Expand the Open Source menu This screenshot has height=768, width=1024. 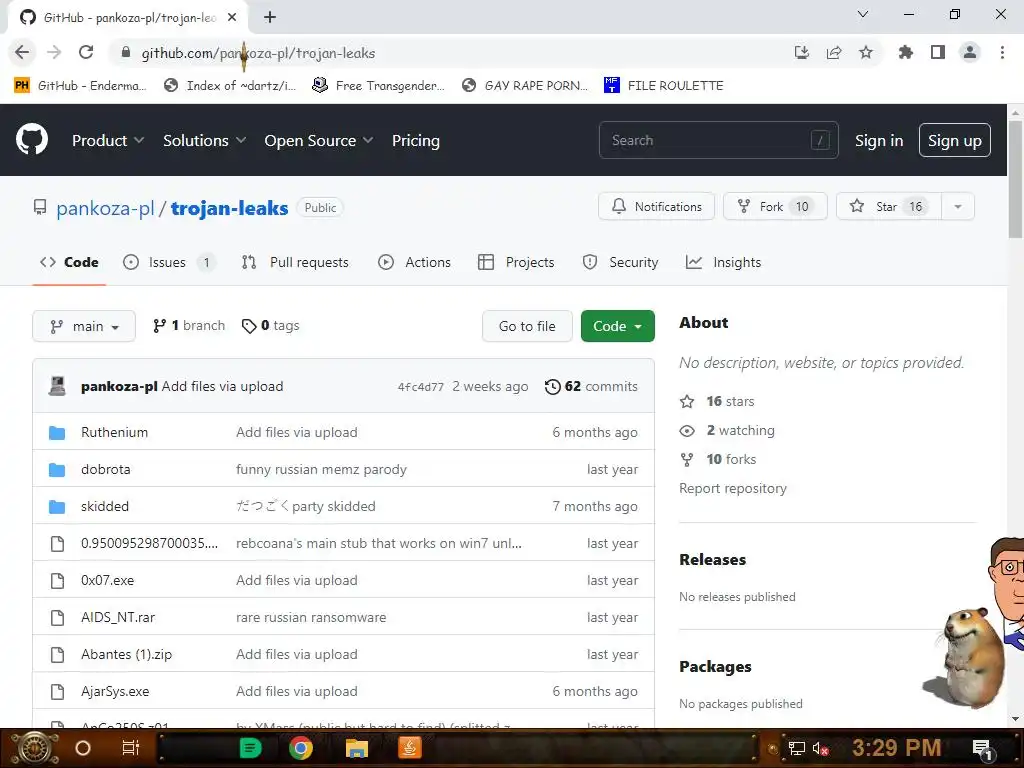coord(319,140)
